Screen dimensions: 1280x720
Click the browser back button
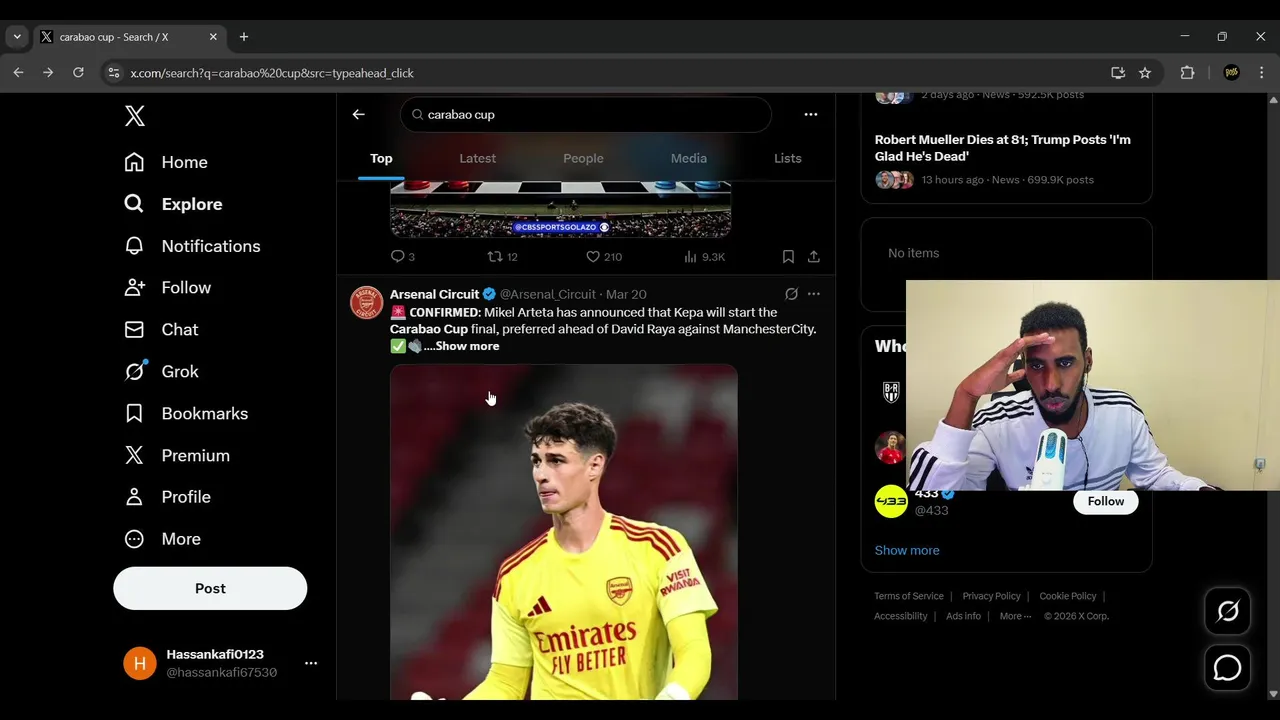pyautogui.click(x=18, y=73)
